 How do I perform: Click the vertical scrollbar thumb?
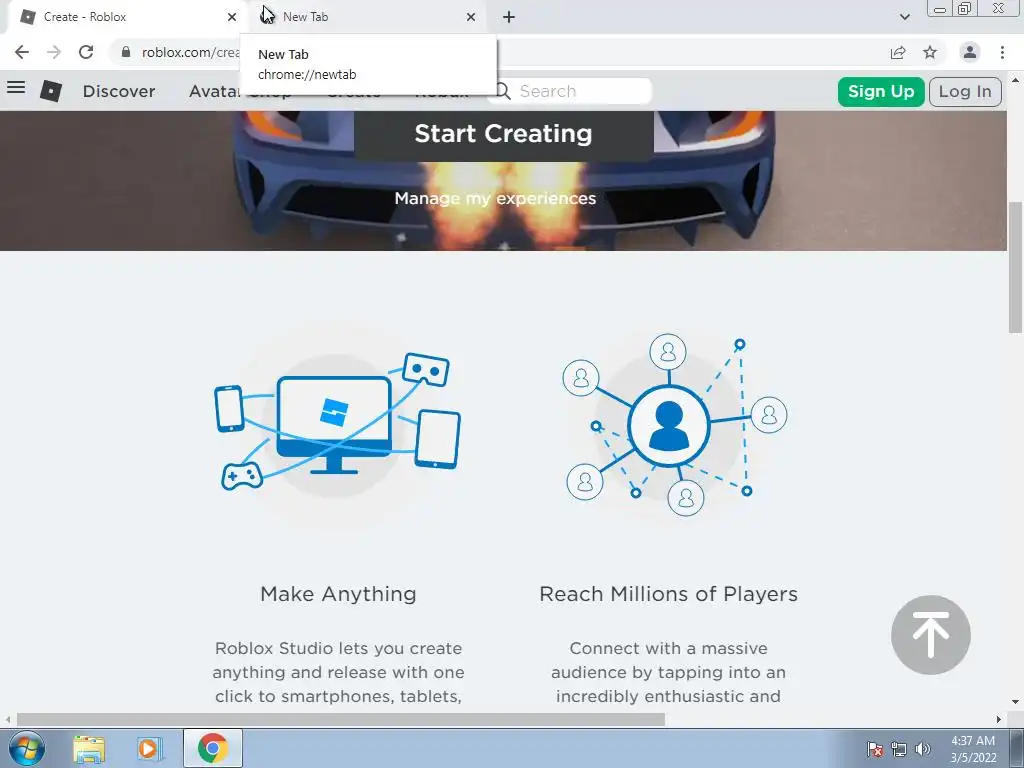[x=1015, y=268]
